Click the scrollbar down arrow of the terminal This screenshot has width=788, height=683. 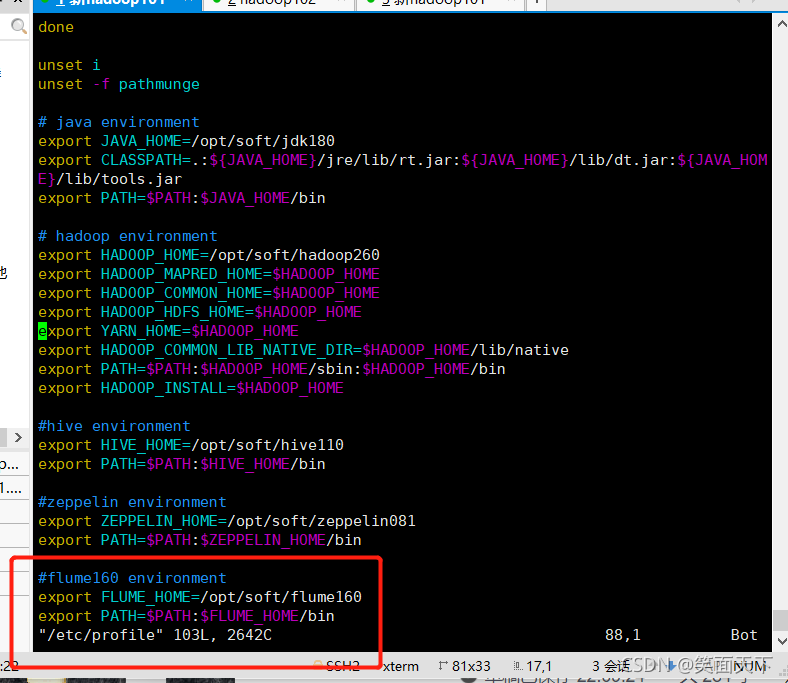tap(781, 641)
